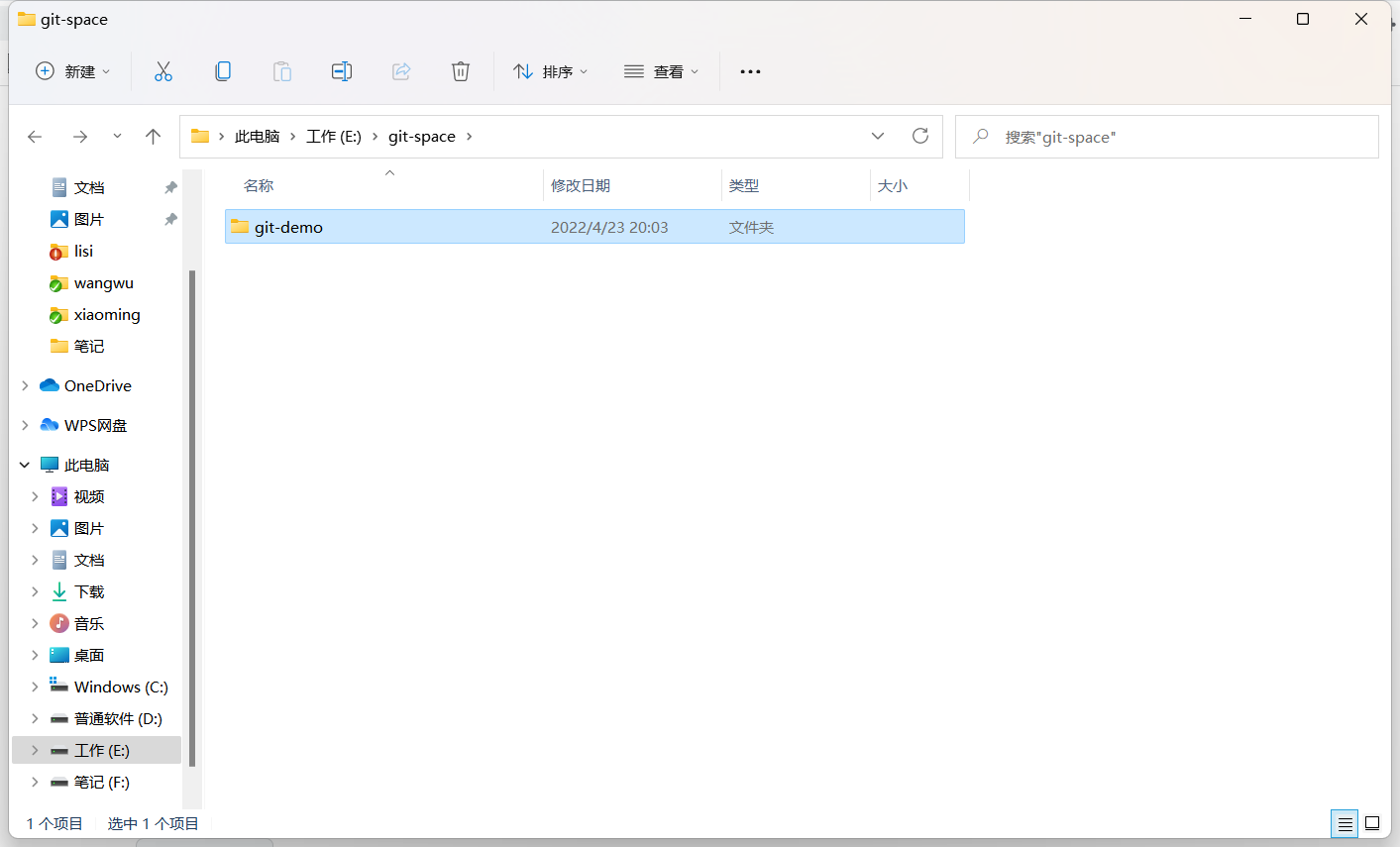Screen dimensions: 1400x847
Task: Click the Rename icon in toolbar
Action: (342, 71)
